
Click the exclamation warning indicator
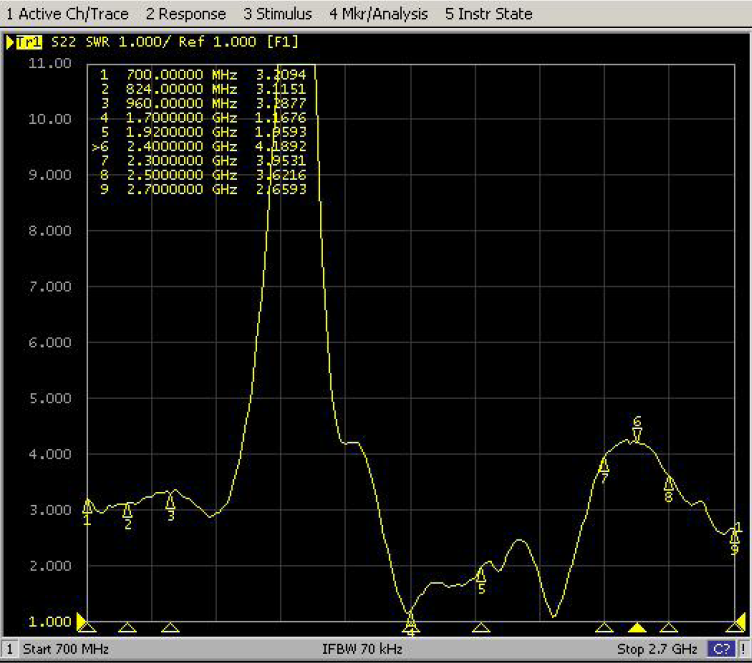pyautogui.click(x=743, y=650)
